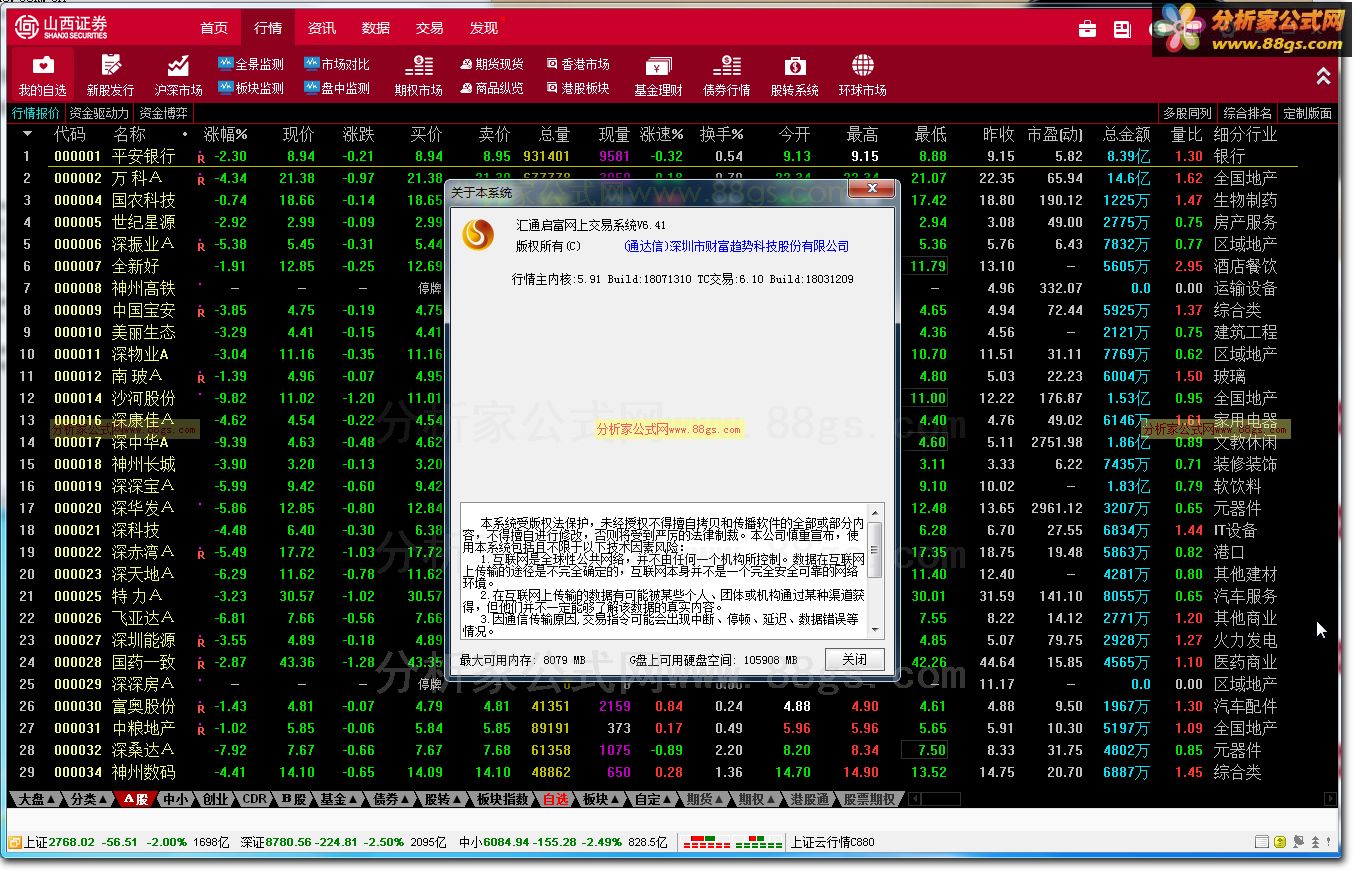Viewport: 1354px width, 871px height.
Task: Select the CDR bottom tab
Action: pyautogui.click(x=255, y=799)
